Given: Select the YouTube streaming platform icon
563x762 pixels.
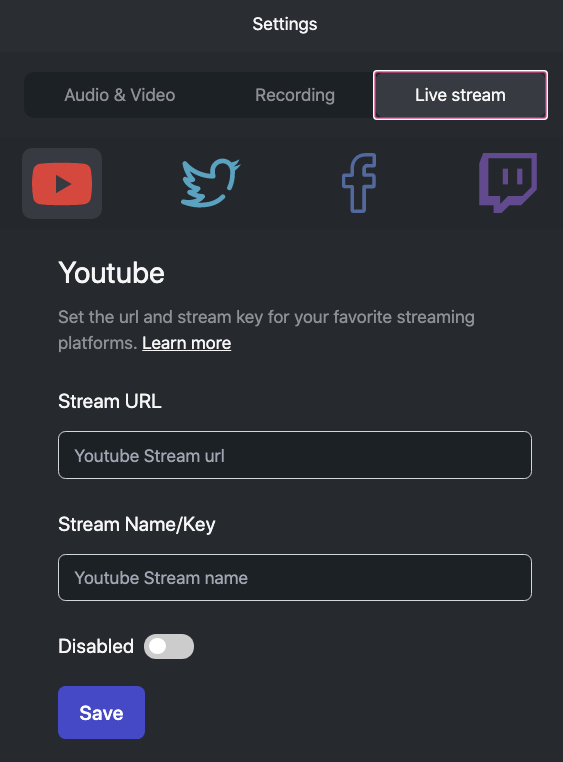Looking at the screenshot, I should click(x=62, y=183).
